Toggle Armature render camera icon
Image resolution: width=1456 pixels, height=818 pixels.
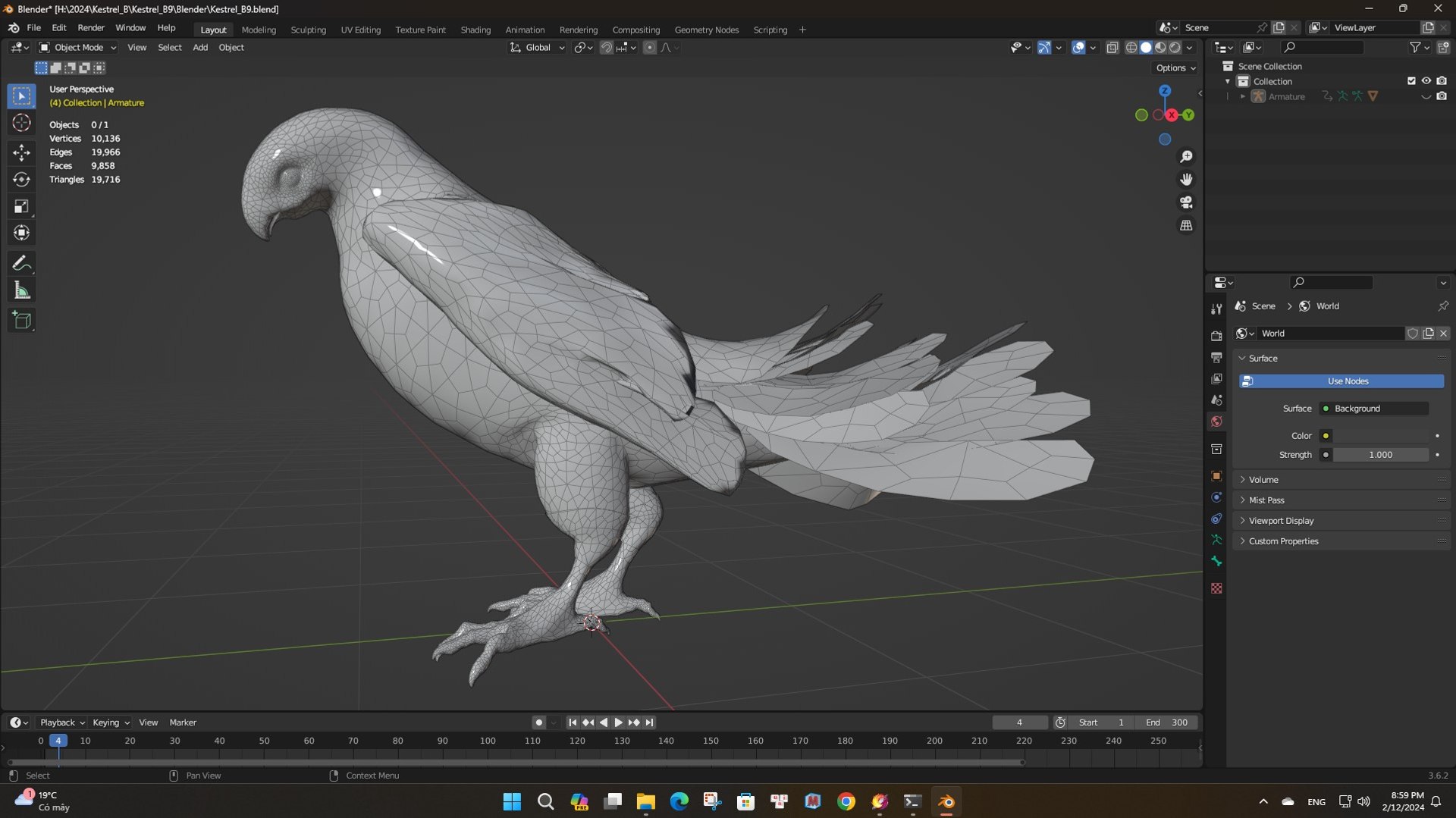click(1442, 96)
